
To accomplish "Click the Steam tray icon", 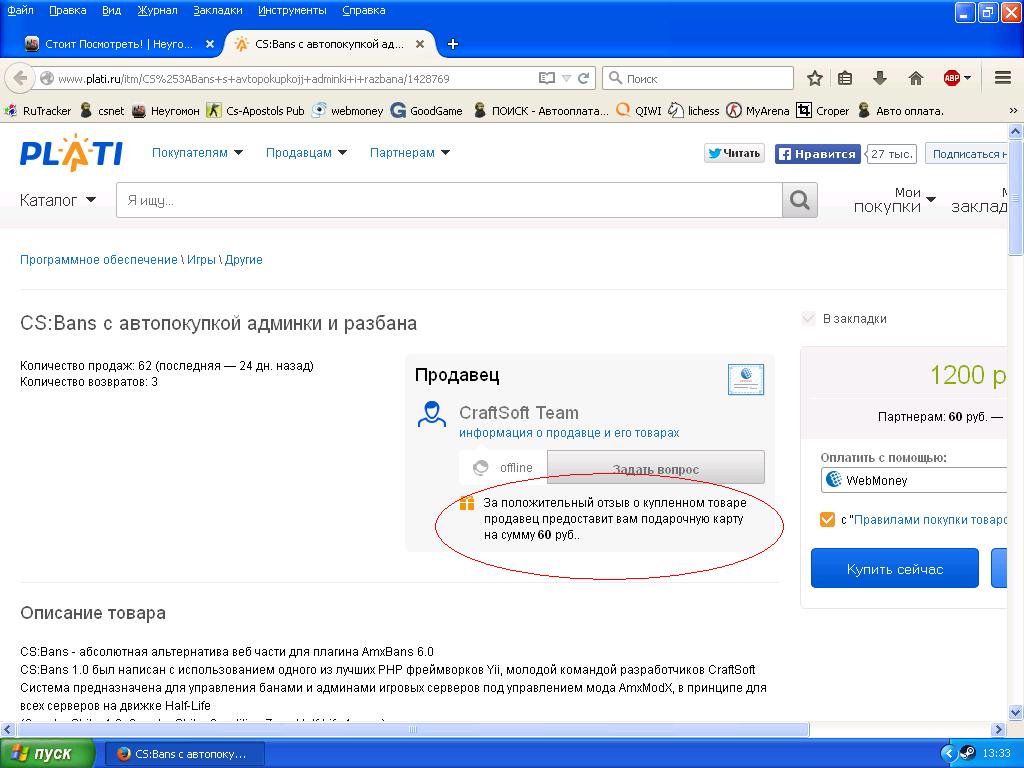I will coord(967,754).
